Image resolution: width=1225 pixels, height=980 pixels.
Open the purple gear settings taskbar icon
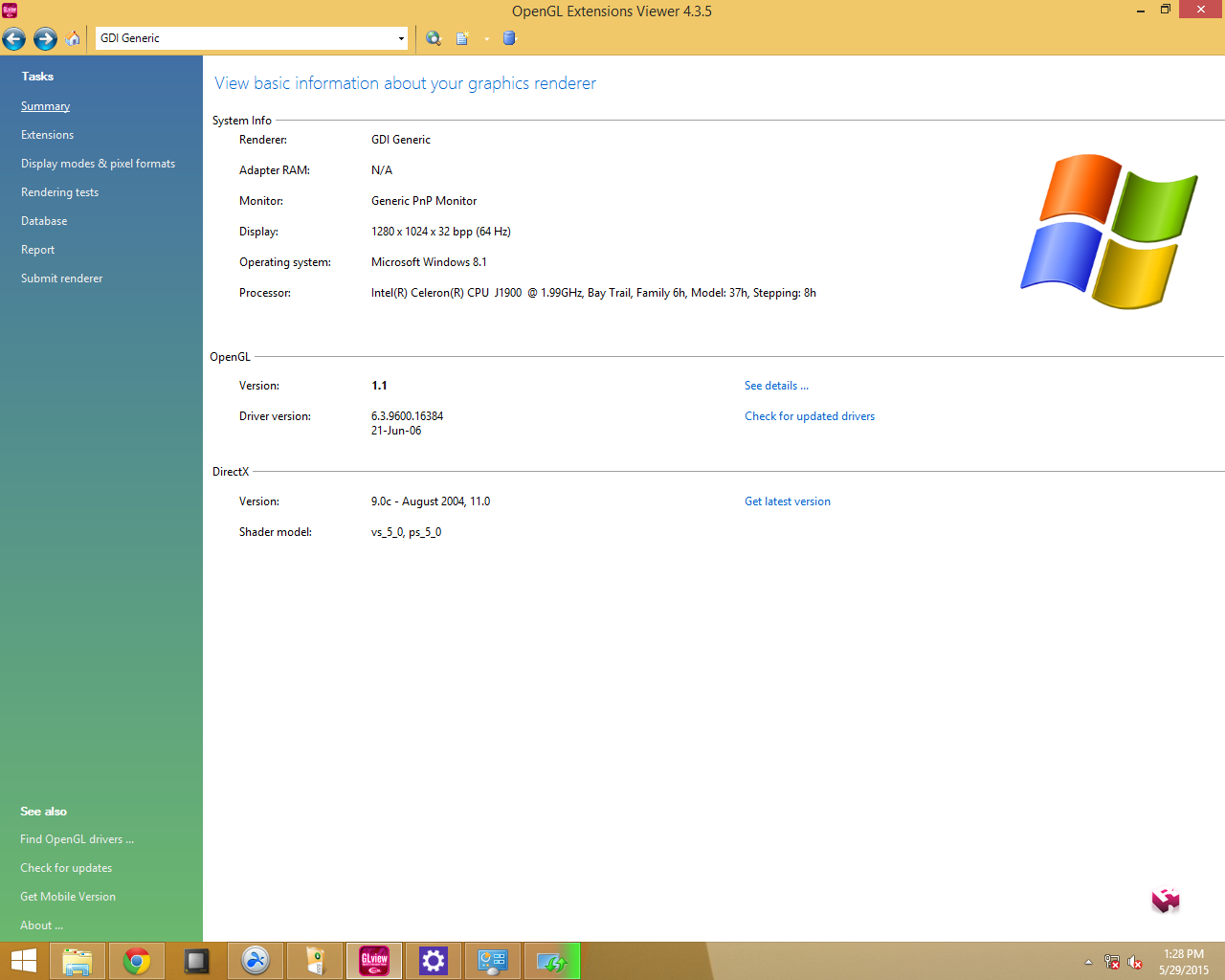(434, 961)
